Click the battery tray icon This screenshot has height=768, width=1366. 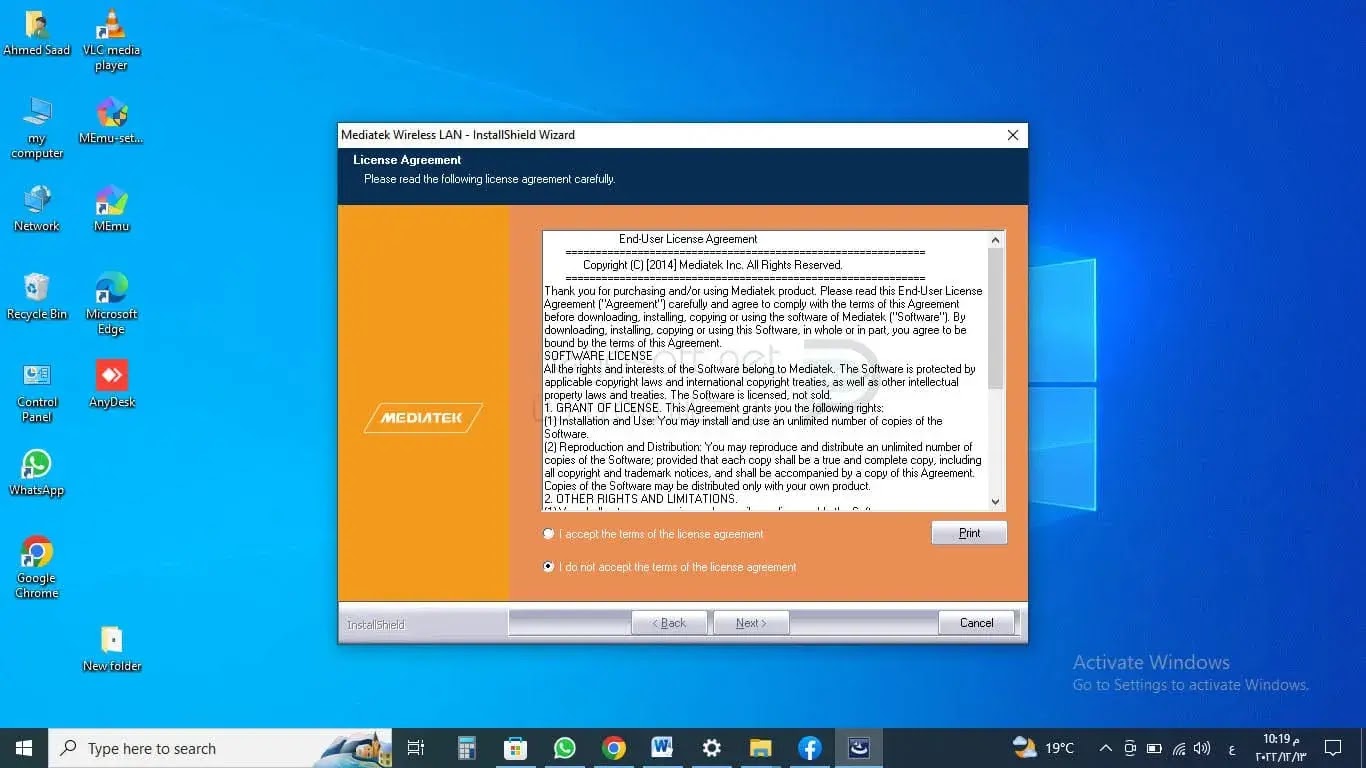point(1154,748)
